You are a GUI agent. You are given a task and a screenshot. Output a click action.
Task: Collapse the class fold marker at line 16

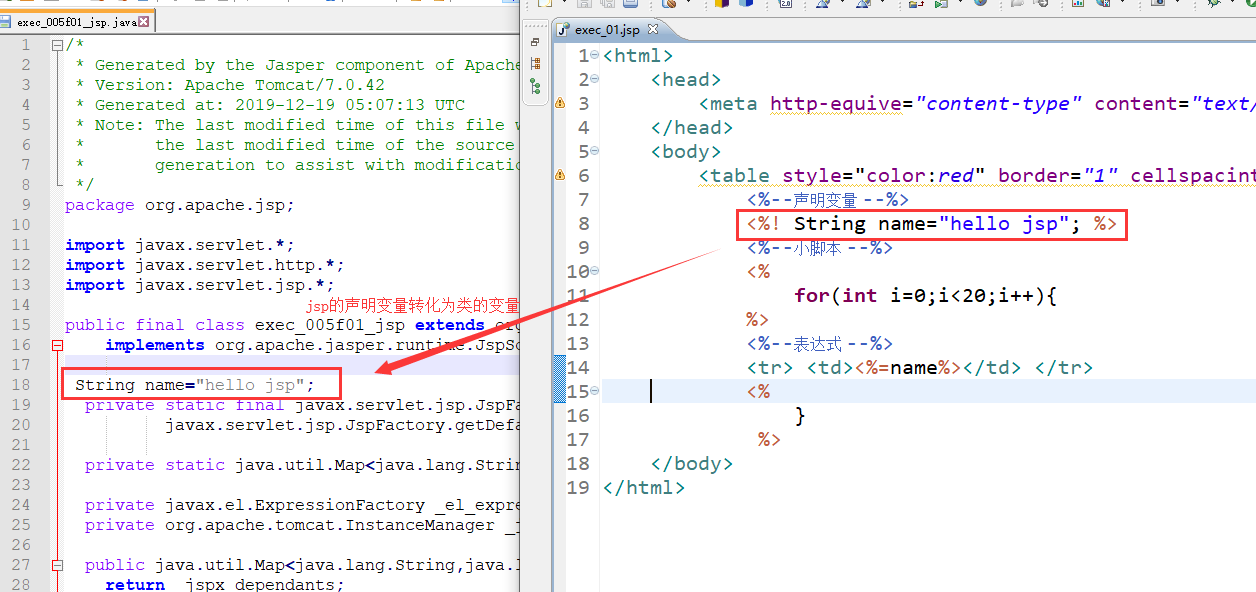(57, 345)
